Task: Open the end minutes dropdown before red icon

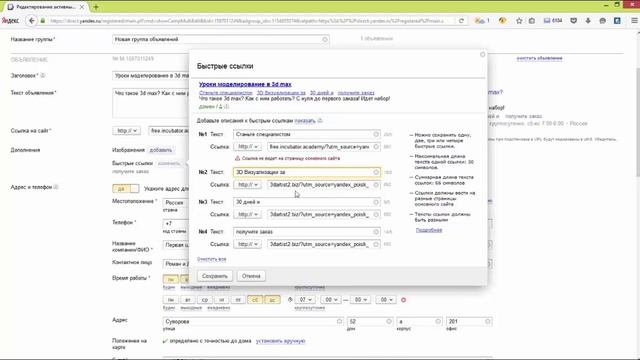Action: pos(386,300)
